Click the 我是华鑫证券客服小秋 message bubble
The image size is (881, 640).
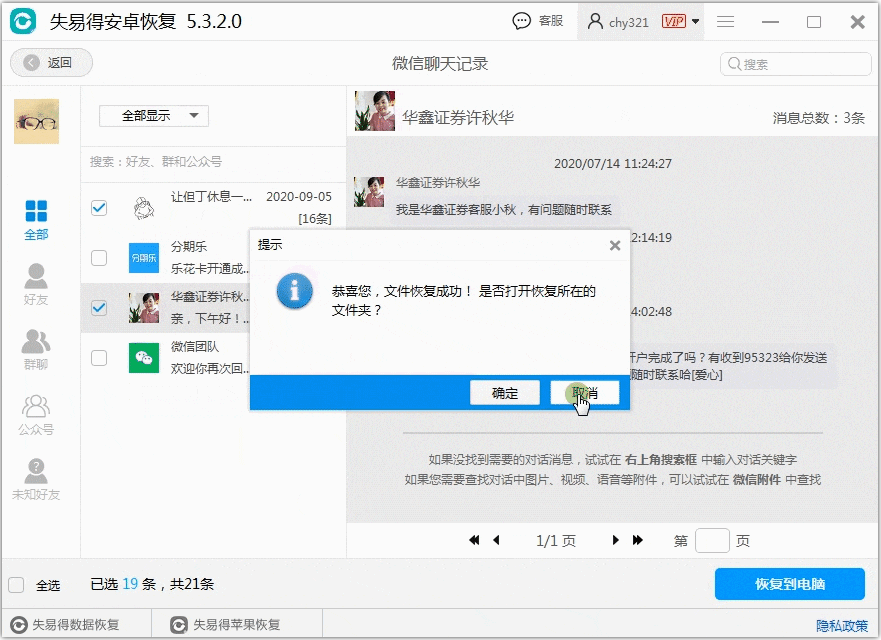pyautogui.click(x=504, y=210)
